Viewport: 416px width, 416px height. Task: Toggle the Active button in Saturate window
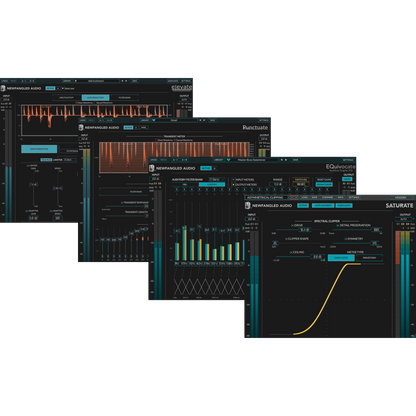pos(303,206)
